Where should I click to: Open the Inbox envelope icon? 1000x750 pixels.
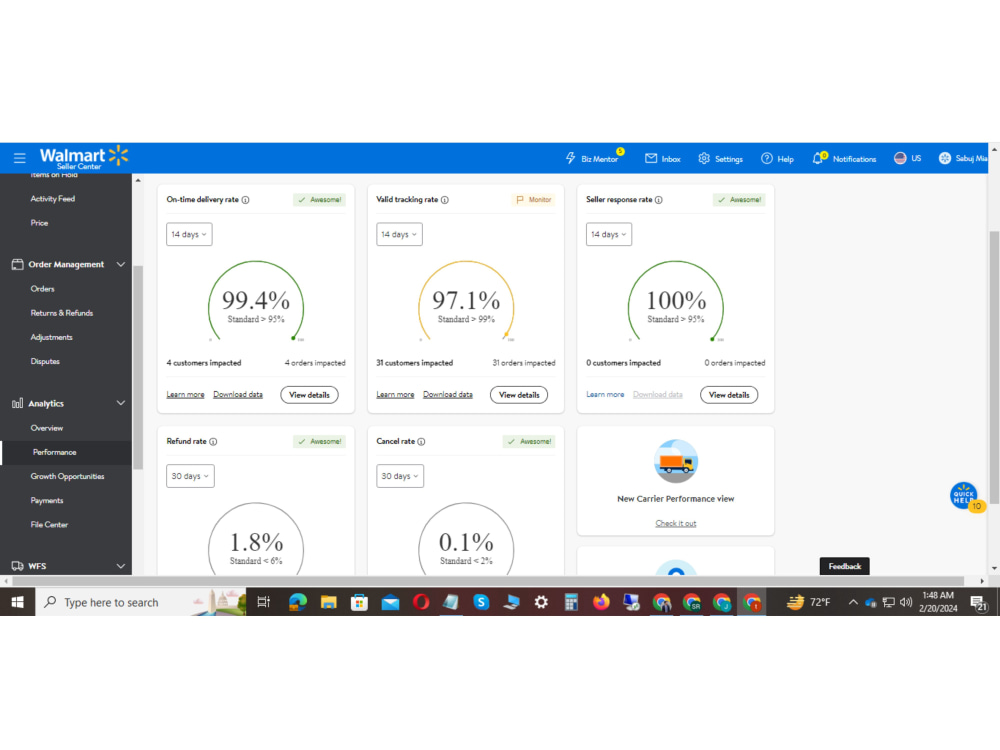pyautogui.click(x=651, y=158)
